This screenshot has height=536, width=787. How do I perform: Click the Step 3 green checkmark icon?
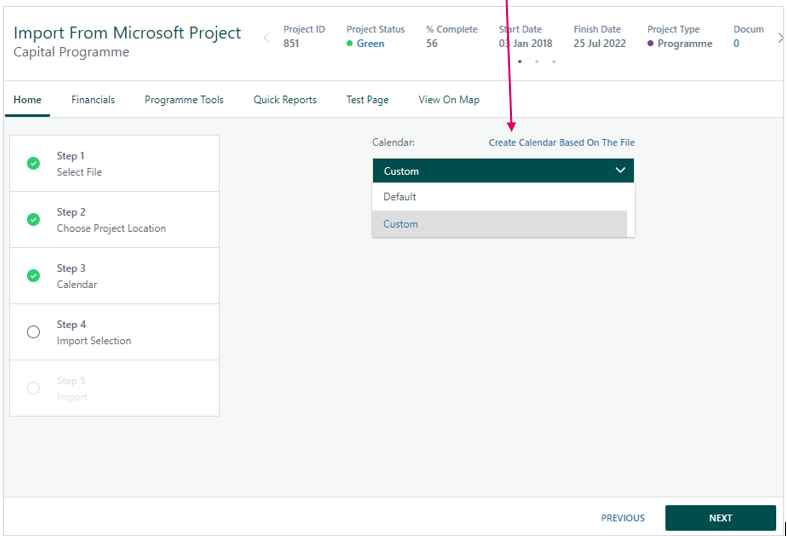(x=33, y=276)
